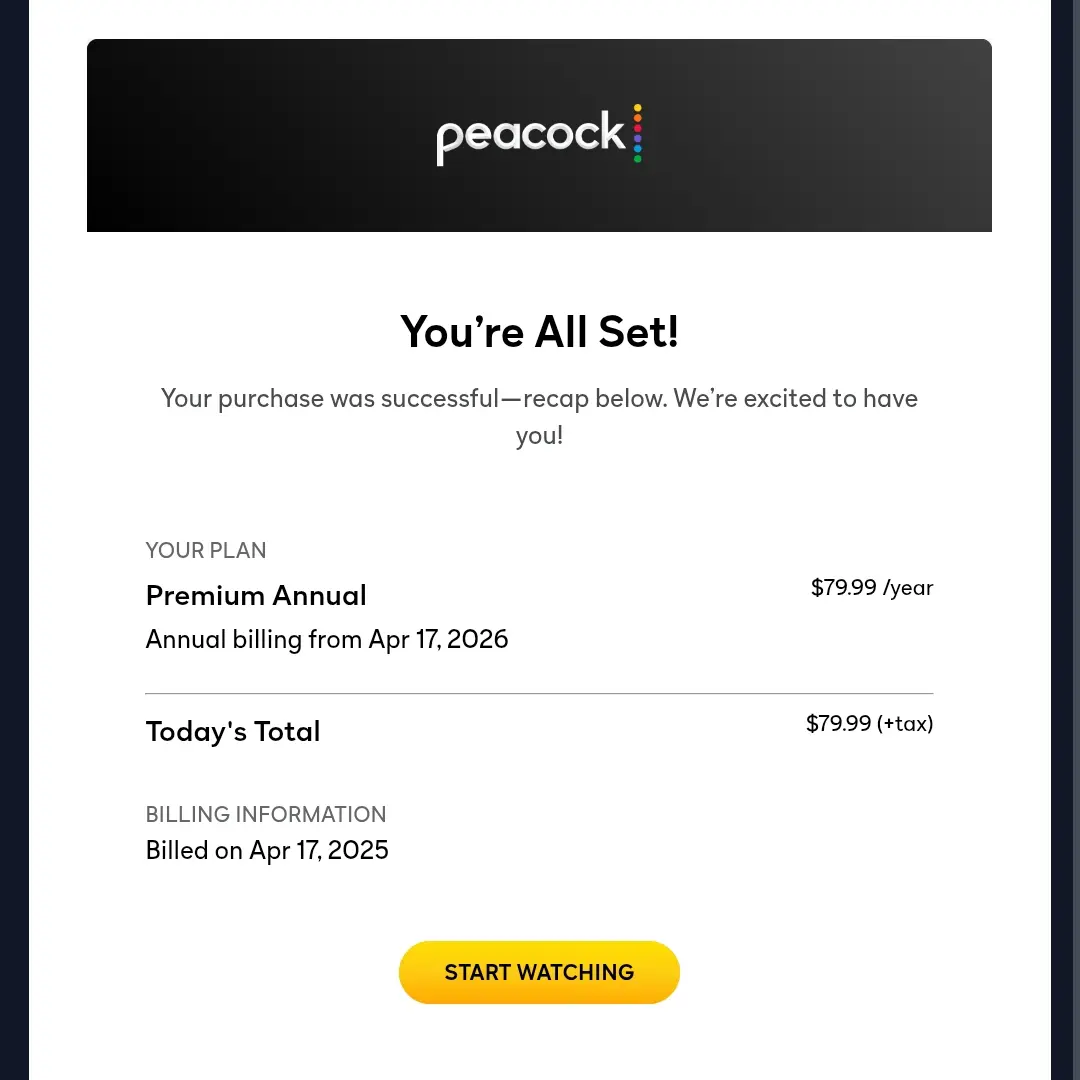Screen dimensions: 1080x1080
Task: Click the Today's Total label
Action: click(x=233, y=731)
